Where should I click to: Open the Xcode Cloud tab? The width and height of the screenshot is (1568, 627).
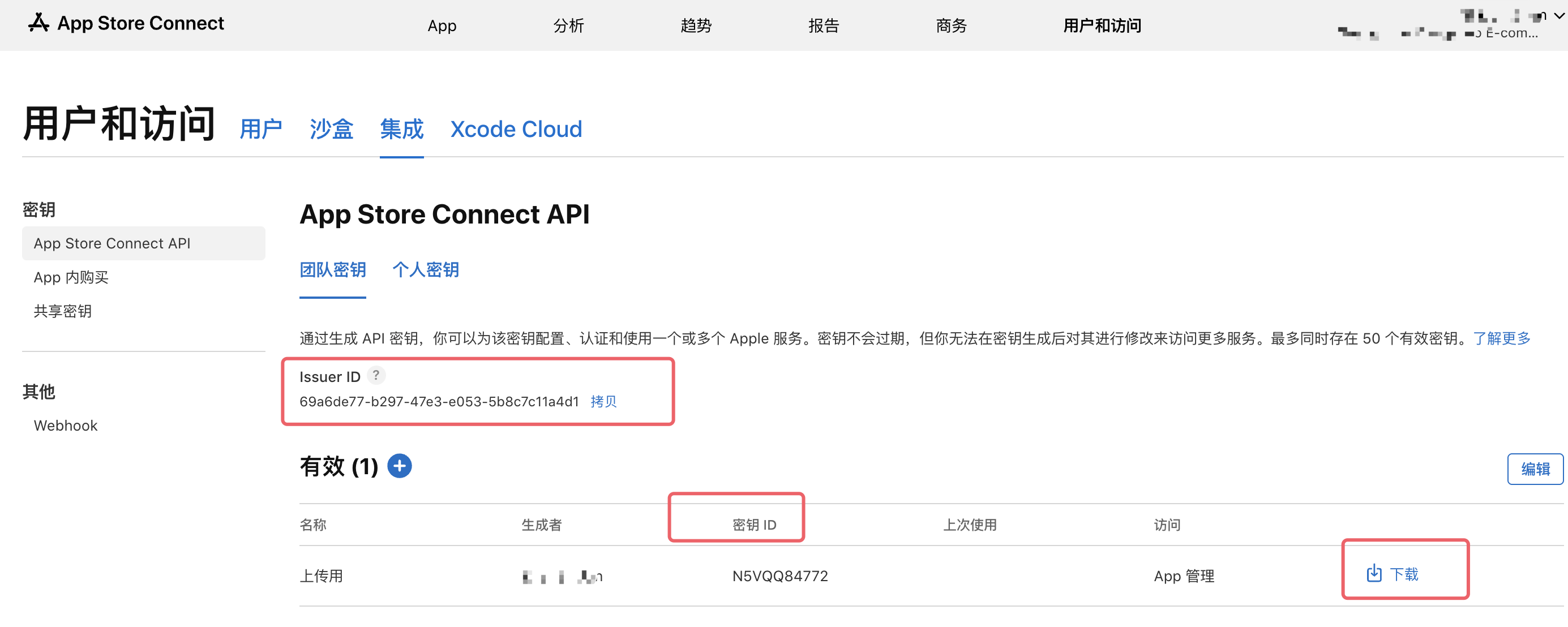click(x=516, y=129)
